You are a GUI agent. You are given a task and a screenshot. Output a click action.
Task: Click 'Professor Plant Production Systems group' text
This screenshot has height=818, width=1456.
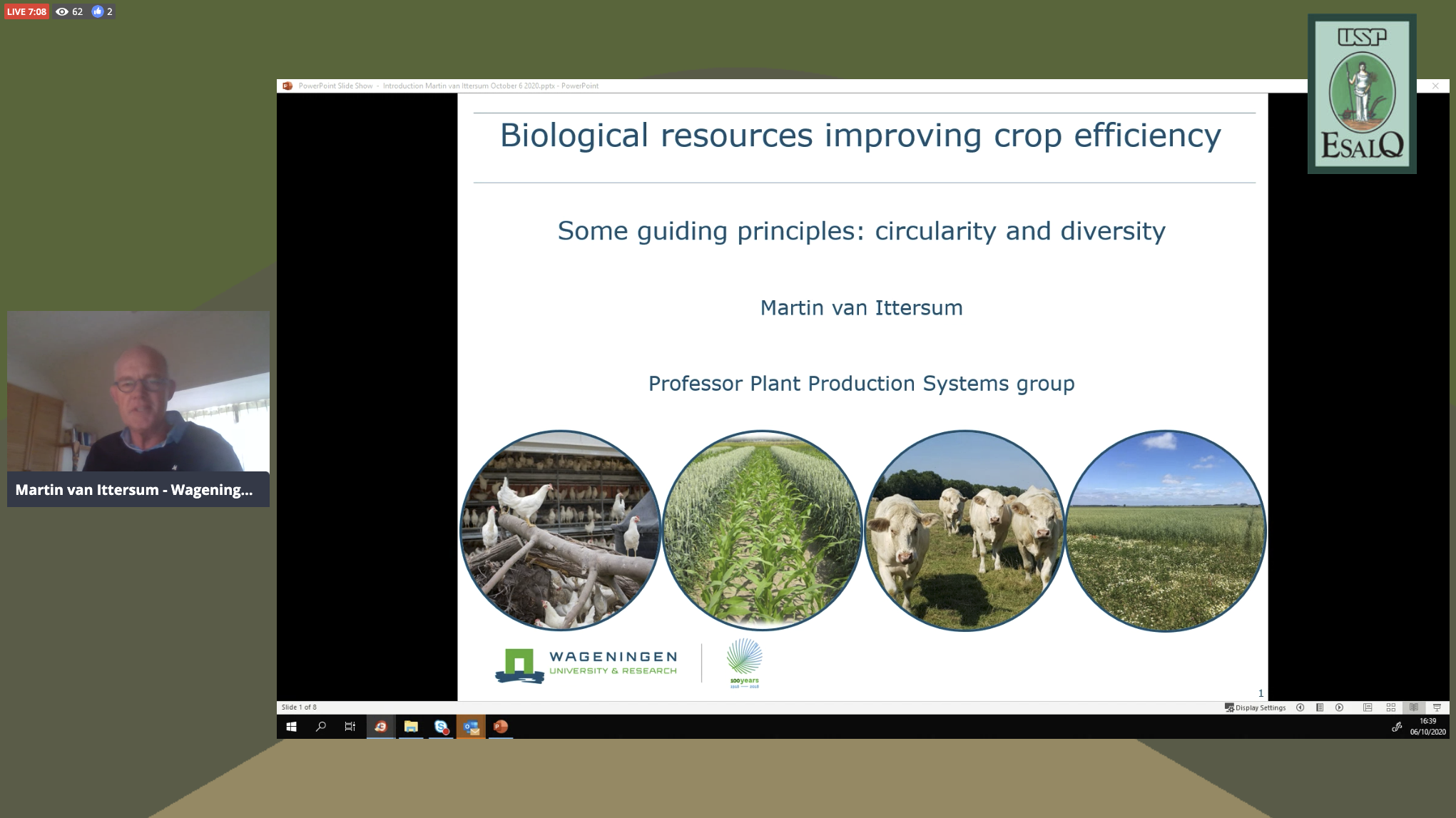click(861, 384)
